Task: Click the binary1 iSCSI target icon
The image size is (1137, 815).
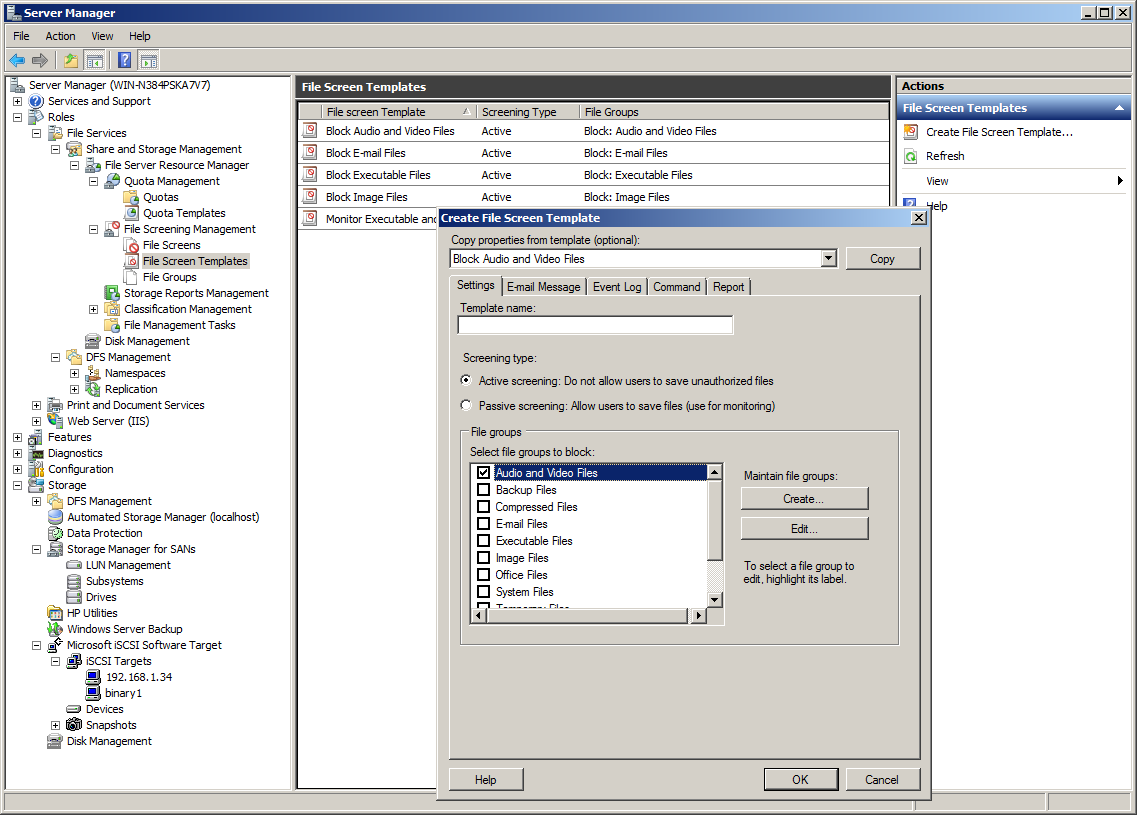Action: pos(93,692)
